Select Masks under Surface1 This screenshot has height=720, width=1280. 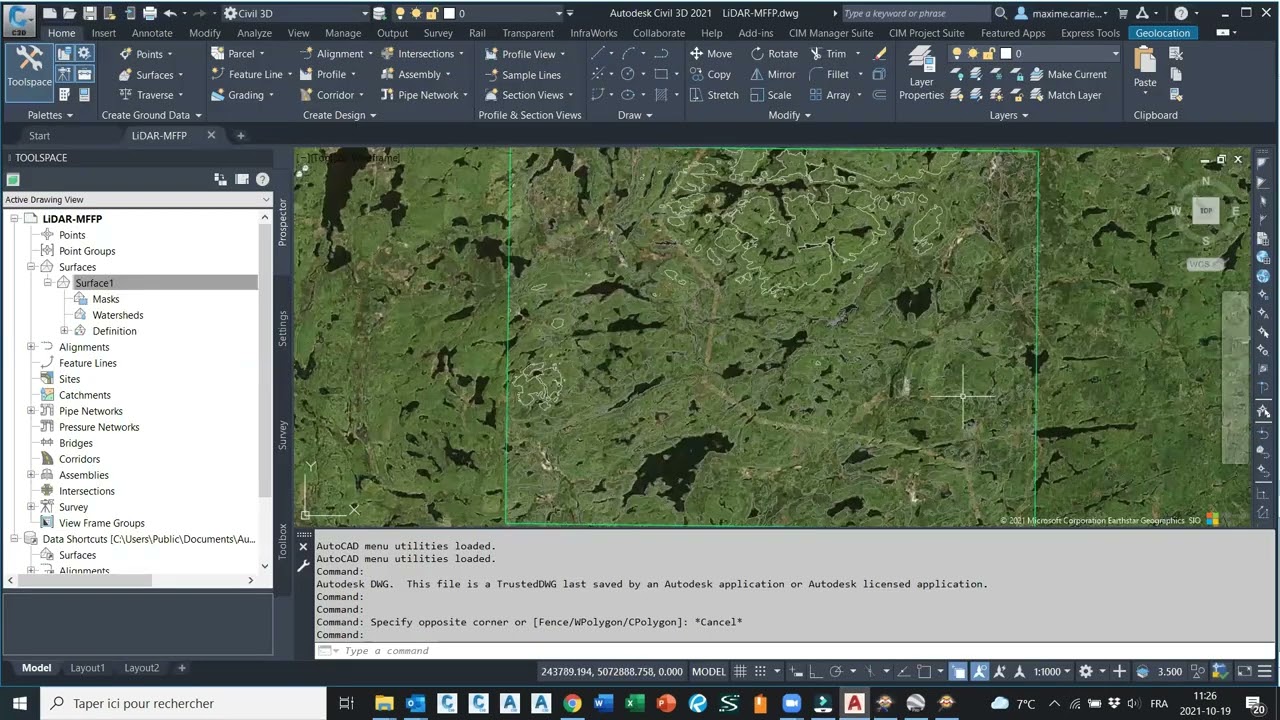click(105, 299)
